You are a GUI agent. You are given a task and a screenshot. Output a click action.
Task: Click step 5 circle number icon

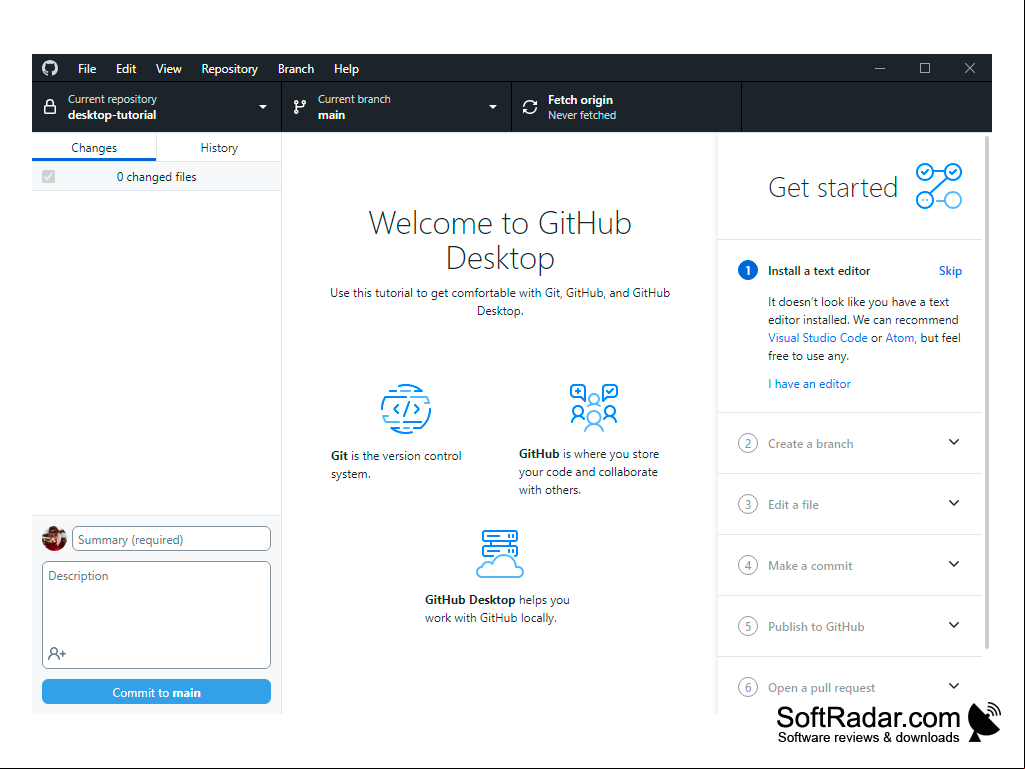(747, 626)
